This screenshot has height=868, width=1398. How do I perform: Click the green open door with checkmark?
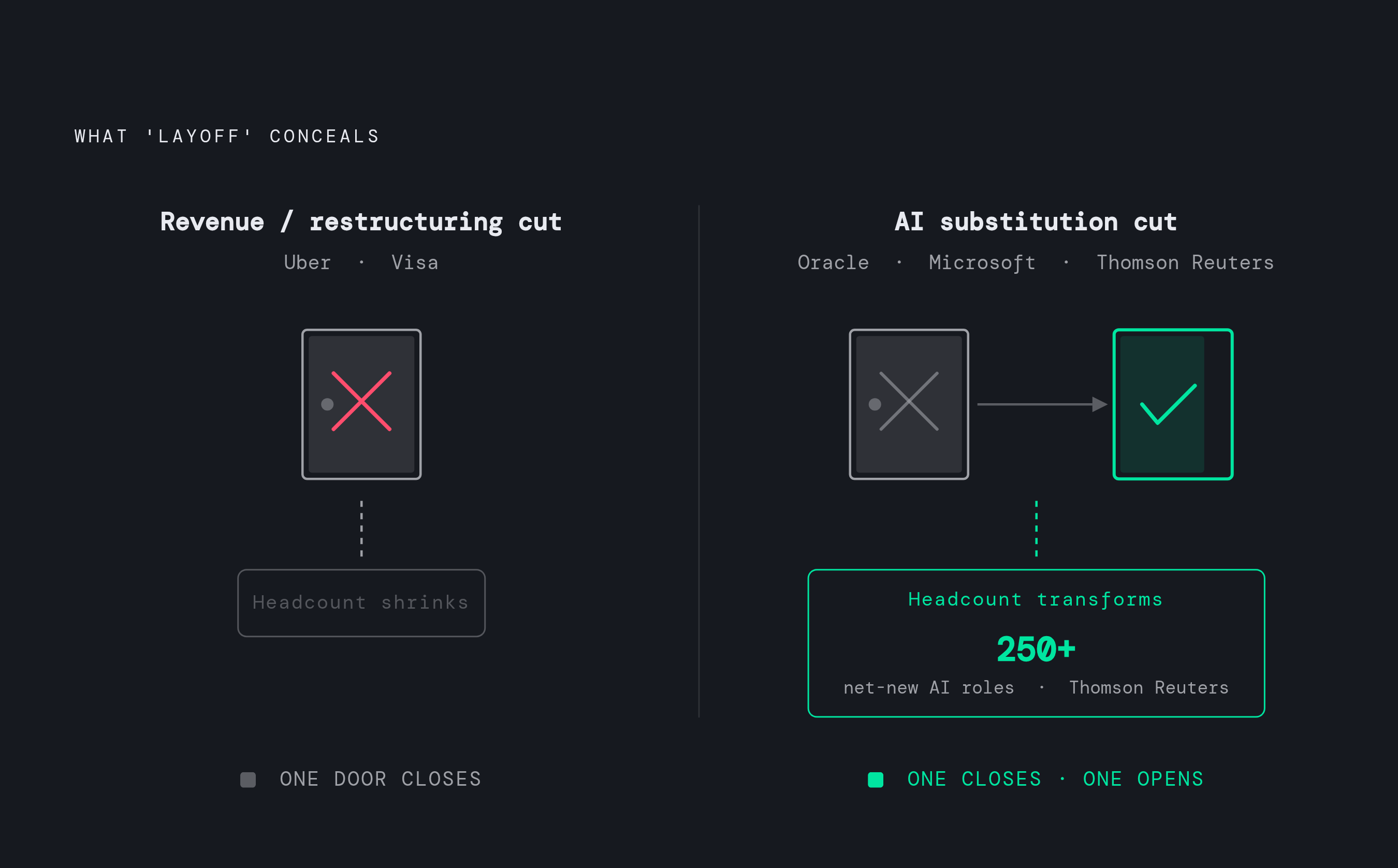tap(1173, 404)
